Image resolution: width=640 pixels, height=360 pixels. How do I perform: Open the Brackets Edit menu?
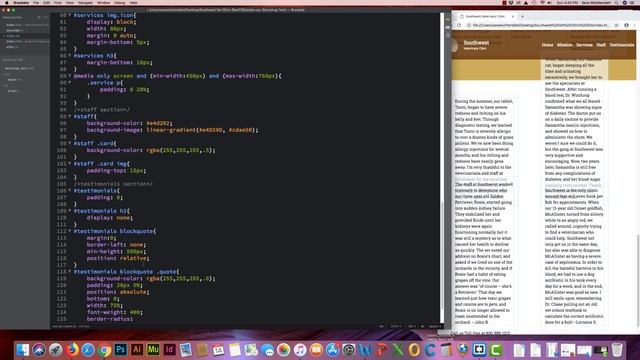pos(47,3)
